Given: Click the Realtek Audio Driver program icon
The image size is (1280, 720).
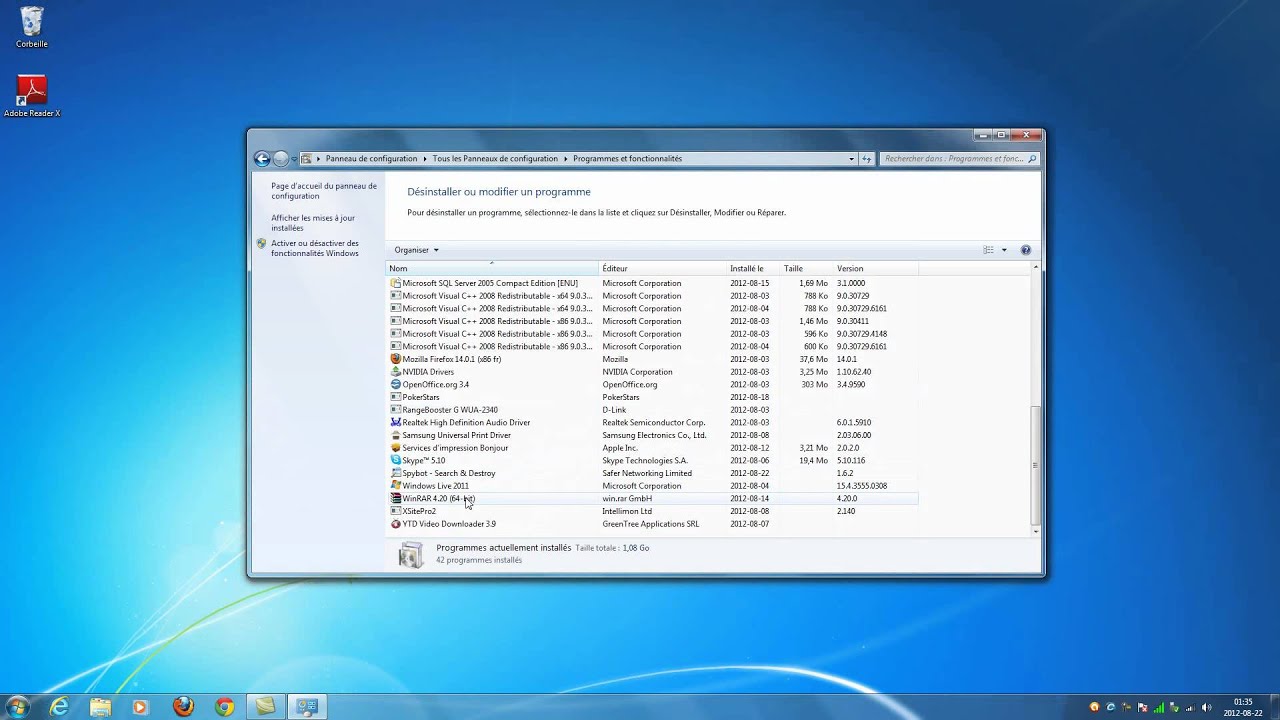Looking at the screenshot, I should 395,422.
